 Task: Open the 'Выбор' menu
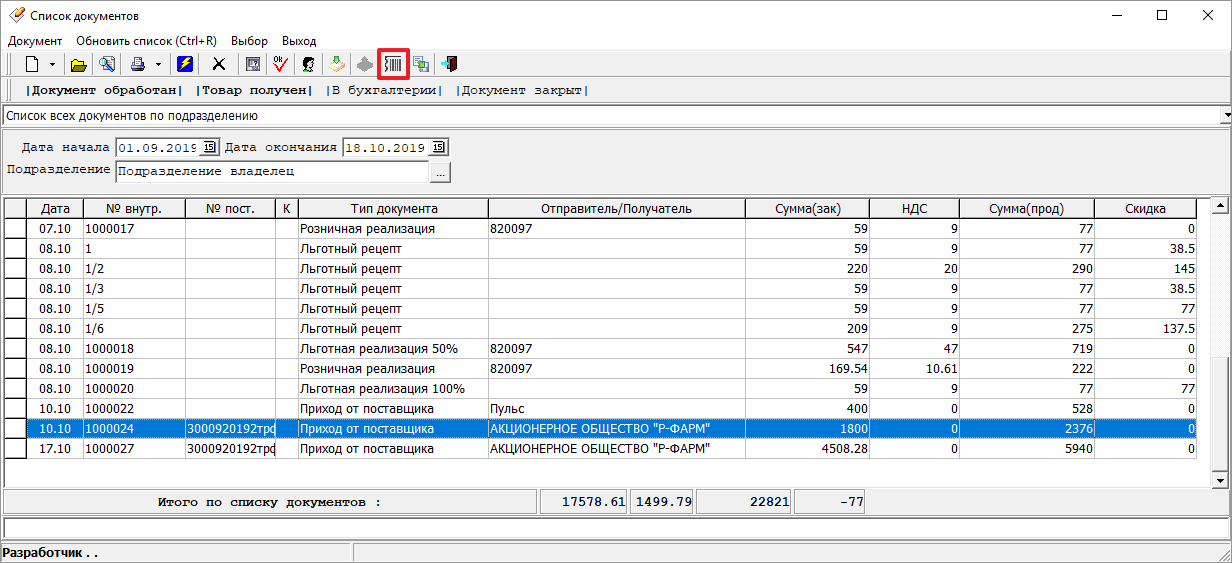coord(249,41)
